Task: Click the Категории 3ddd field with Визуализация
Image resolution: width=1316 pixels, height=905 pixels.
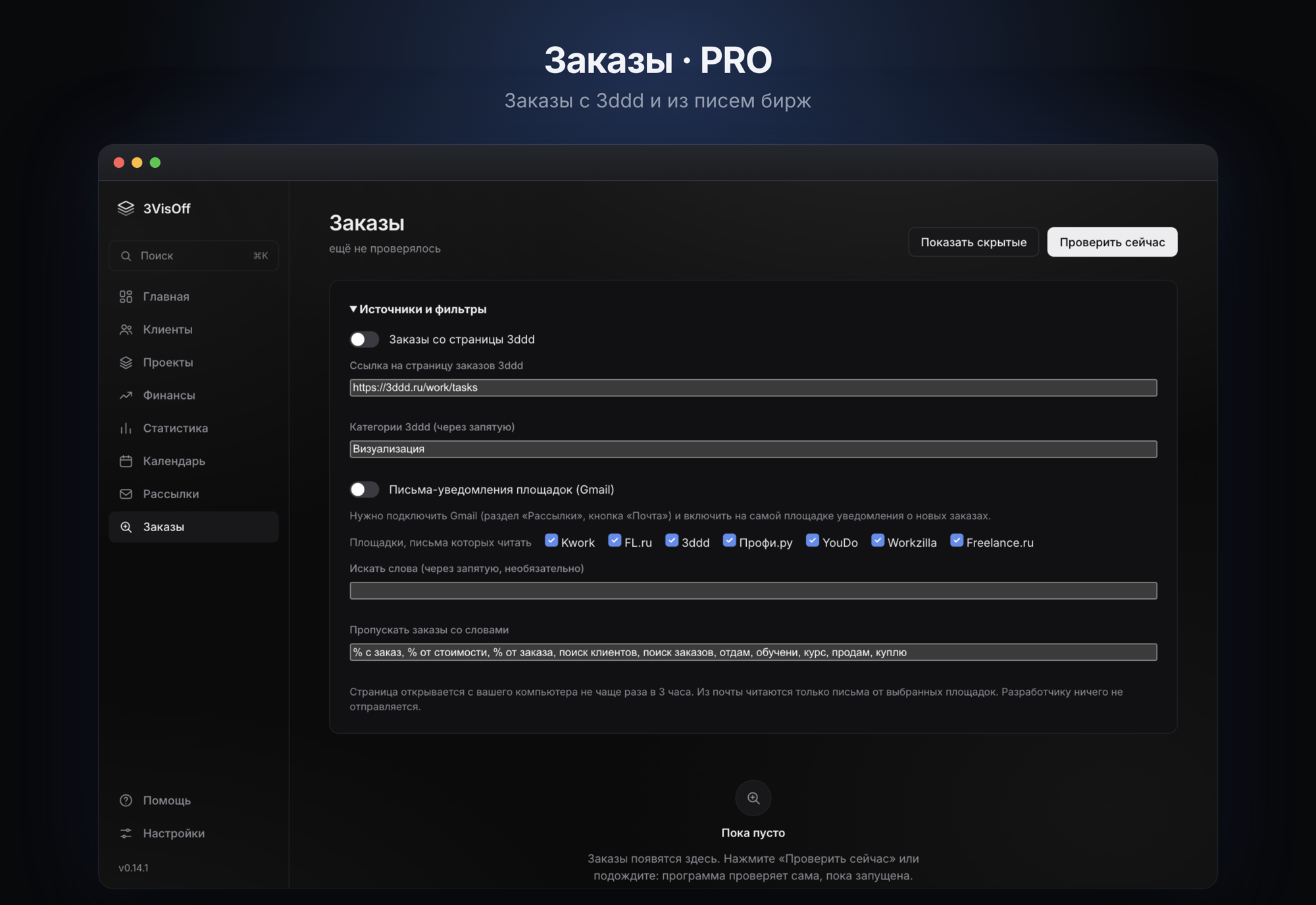Action: pos(753,449)
